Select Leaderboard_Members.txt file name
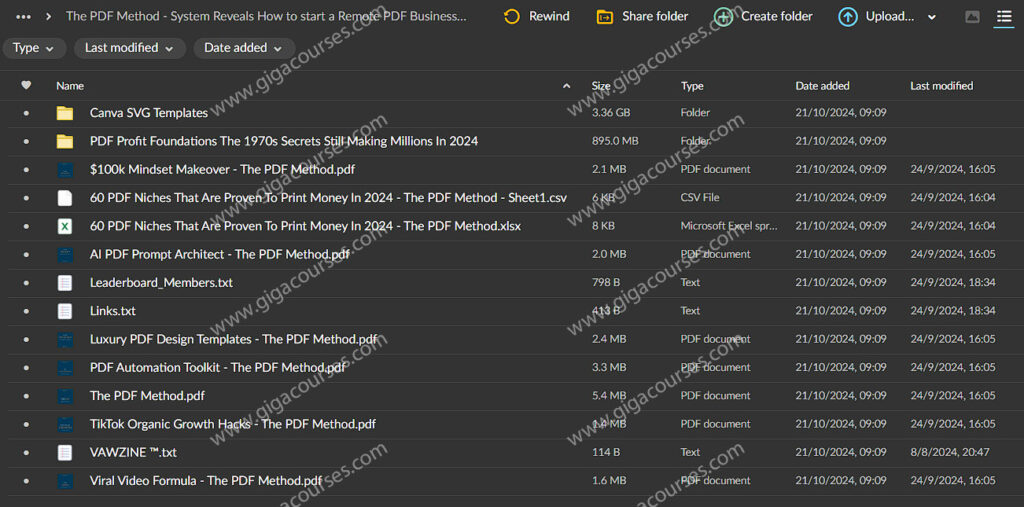The image size is (1024, 507). pyautogui.click(x=161, y=283)
